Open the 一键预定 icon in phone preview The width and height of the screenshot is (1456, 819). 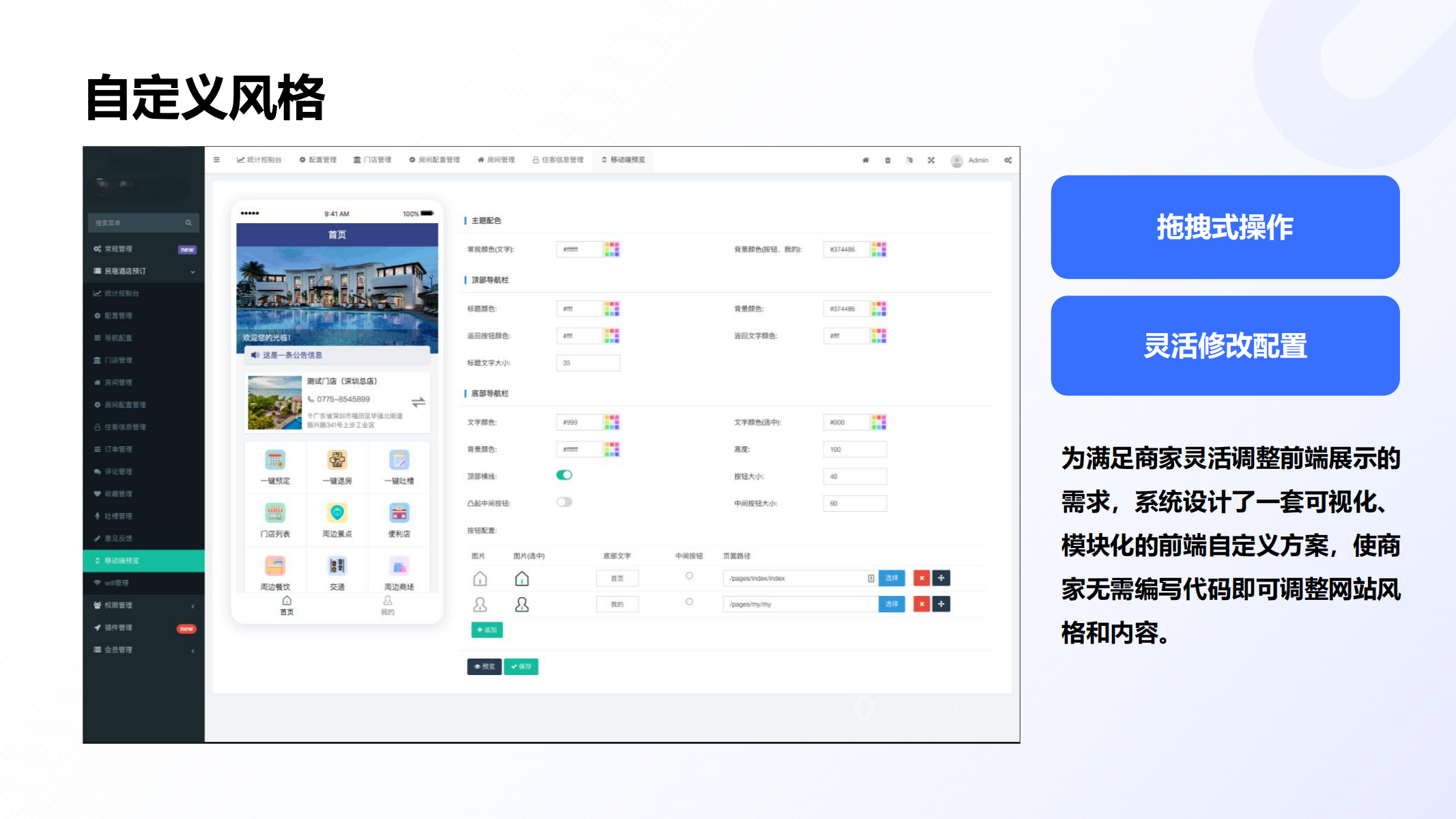point(275,461)
